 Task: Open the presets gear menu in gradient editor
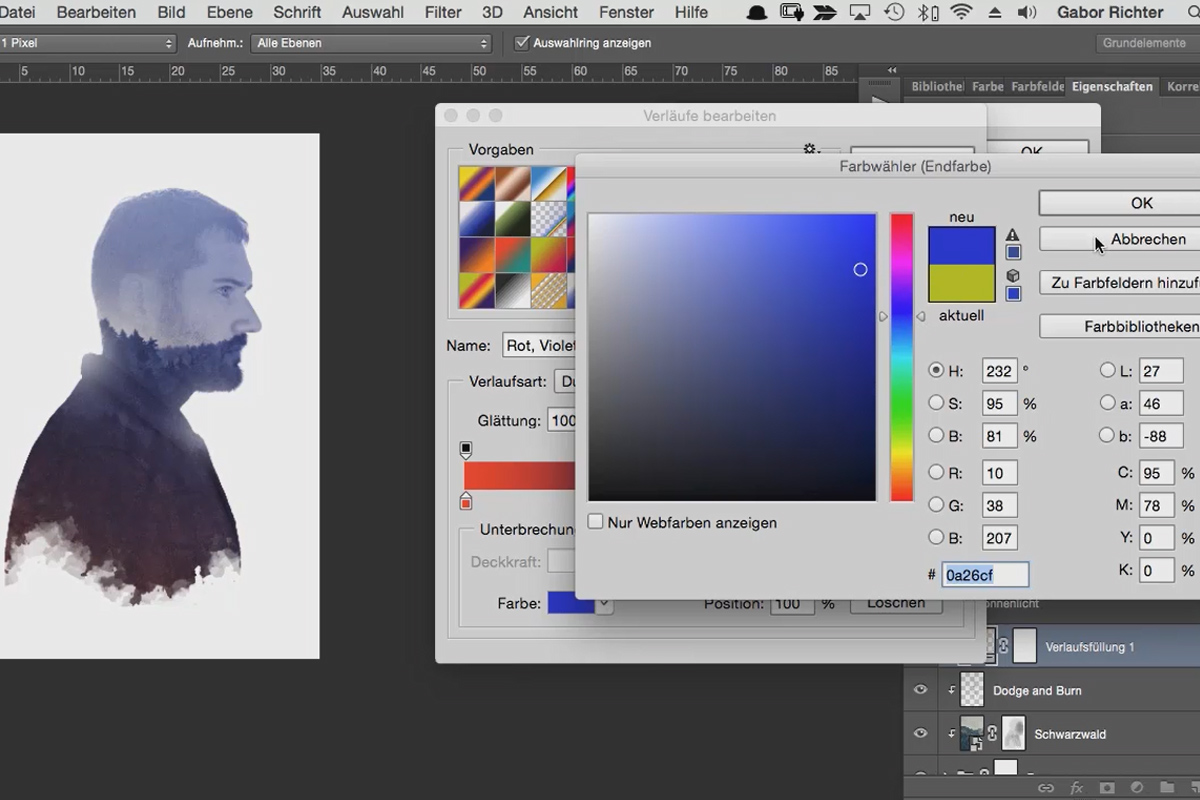[x=811, y=150]
